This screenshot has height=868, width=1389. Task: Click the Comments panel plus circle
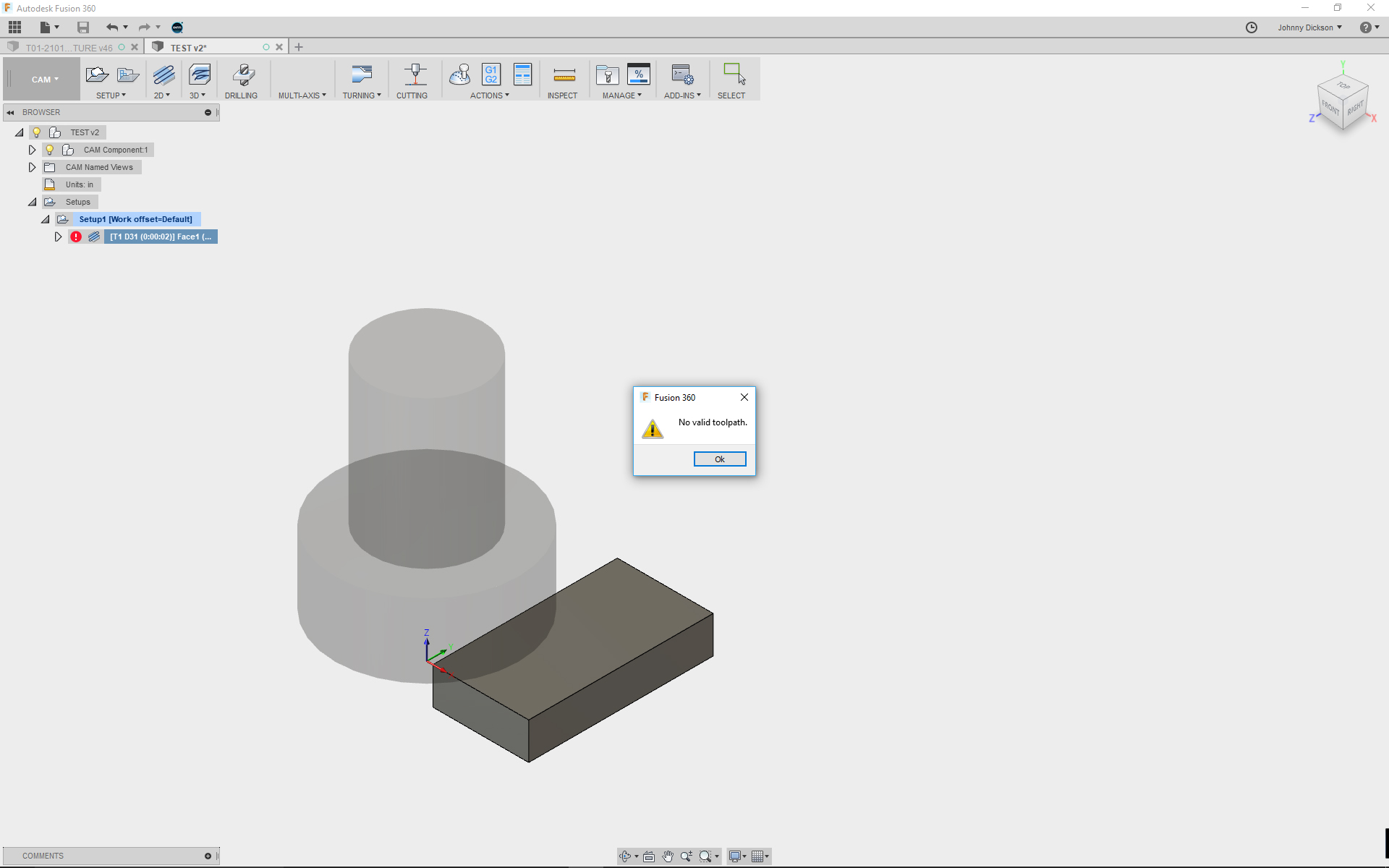(208, 856)
